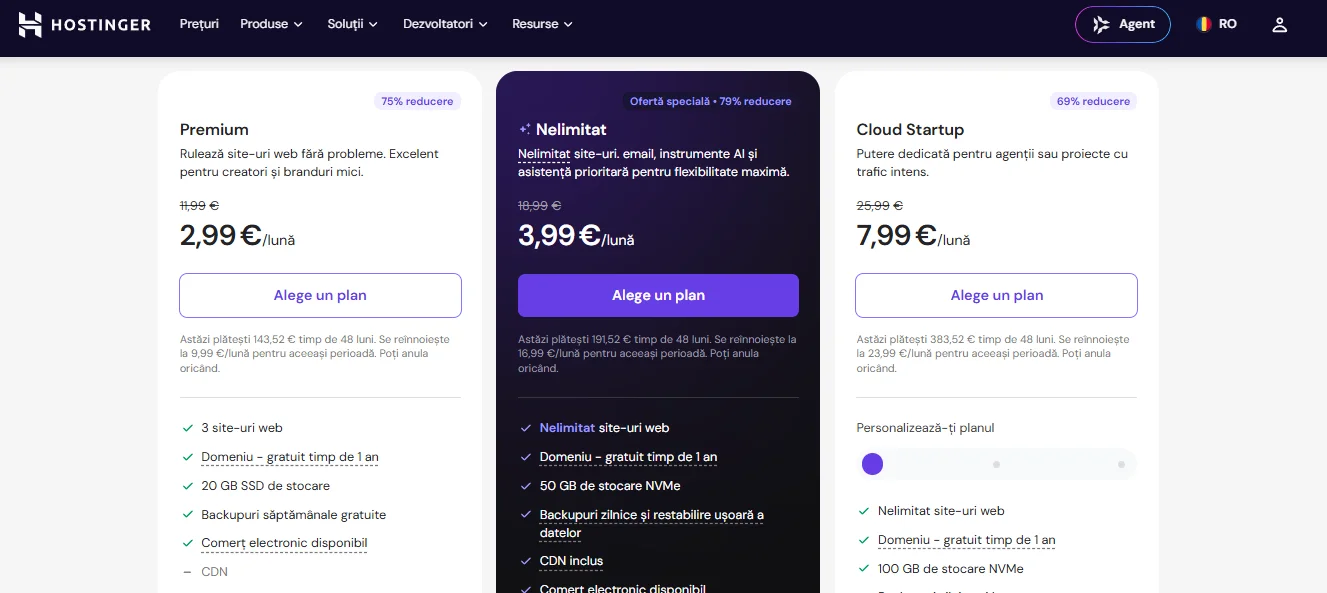Click checkmark beside CDN inclus
1327x593 pixels.
pos(525,561)
